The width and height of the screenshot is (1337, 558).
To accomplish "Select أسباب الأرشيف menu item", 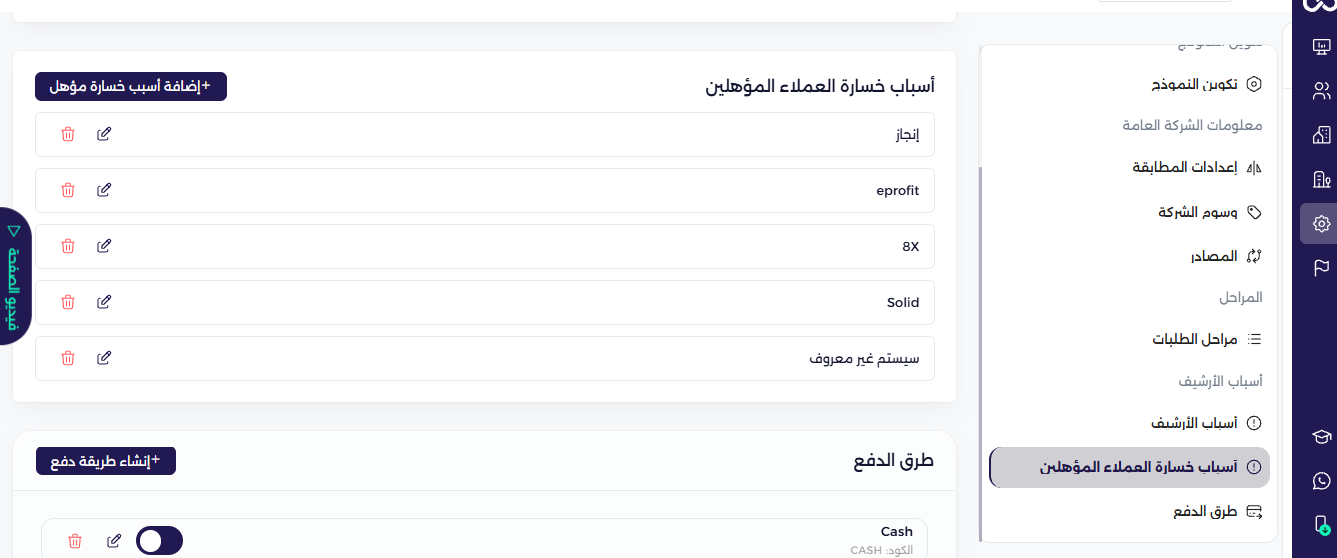I will [1193, 423].
